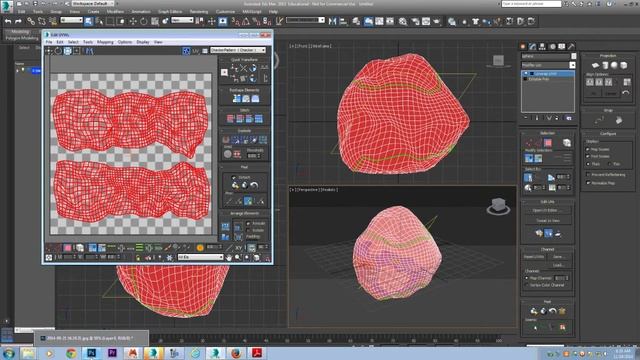Image resolution: width=640 pixels, height=360 pixels.
Task: Click the Weld round icon in Explode rollout
Action: point(228,154)
